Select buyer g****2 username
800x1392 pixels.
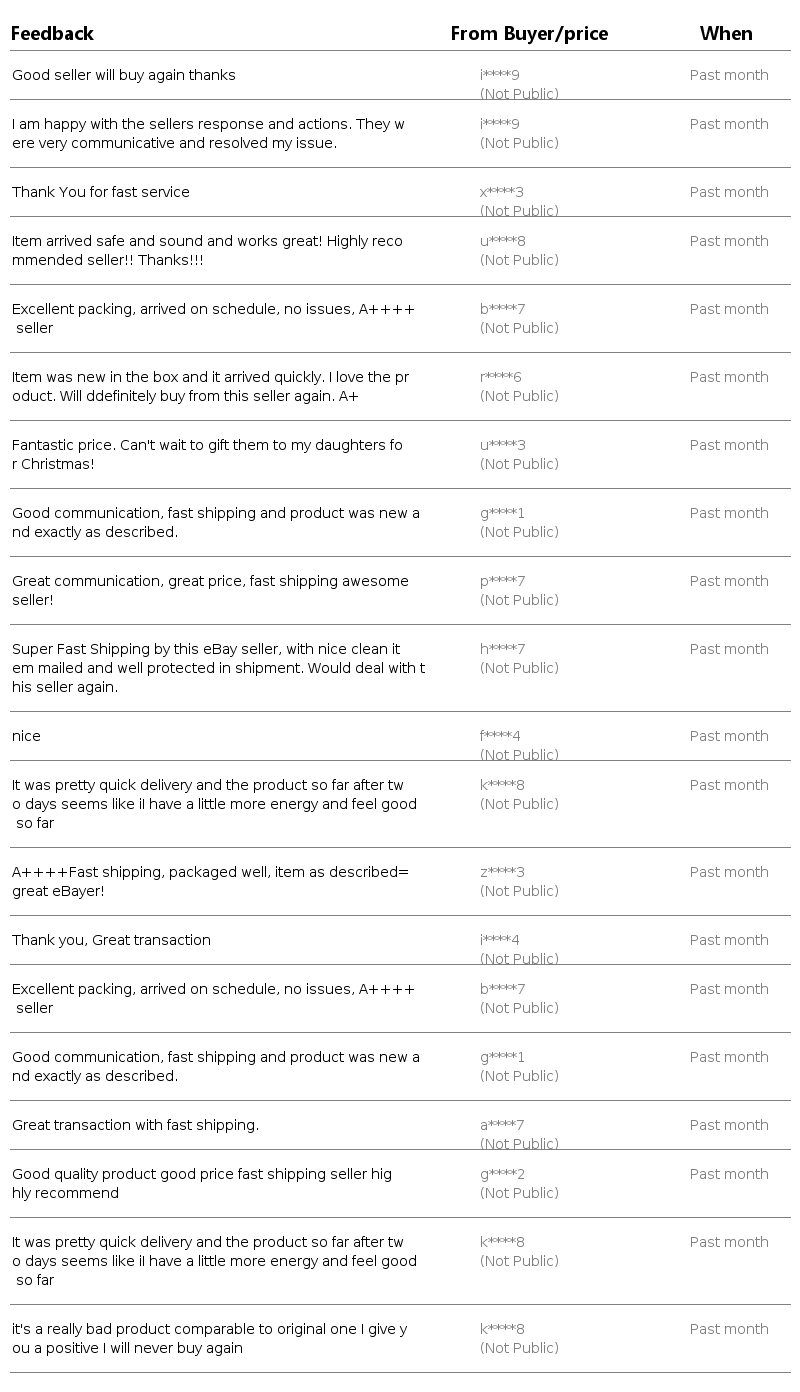point(502,1174)
